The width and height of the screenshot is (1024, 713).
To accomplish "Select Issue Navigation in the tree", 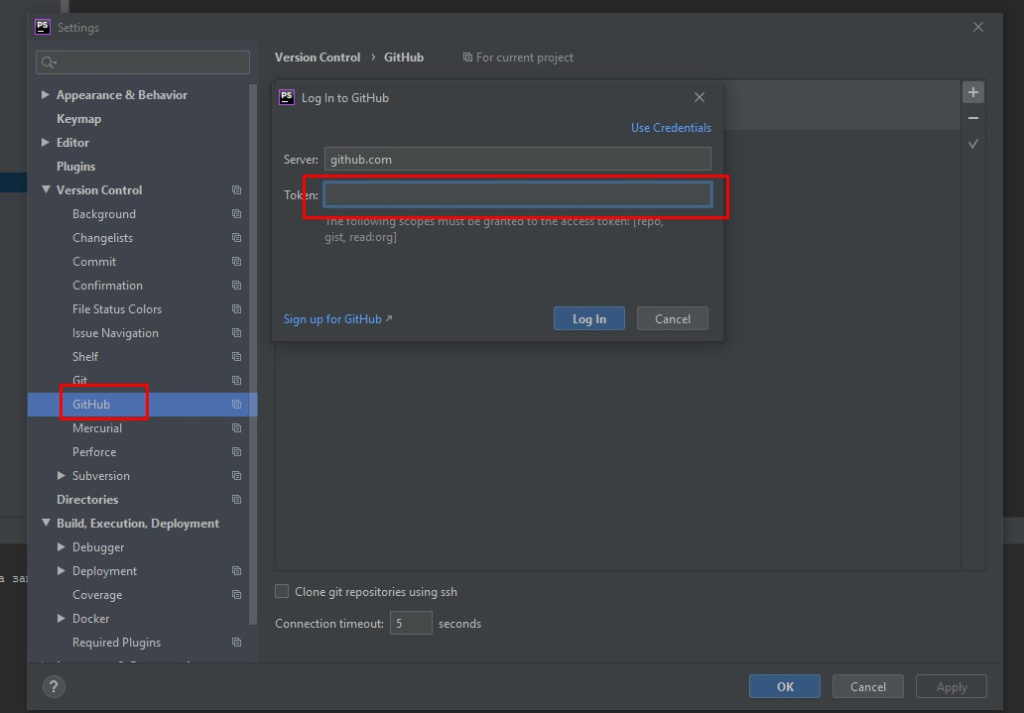I will 115,333.
